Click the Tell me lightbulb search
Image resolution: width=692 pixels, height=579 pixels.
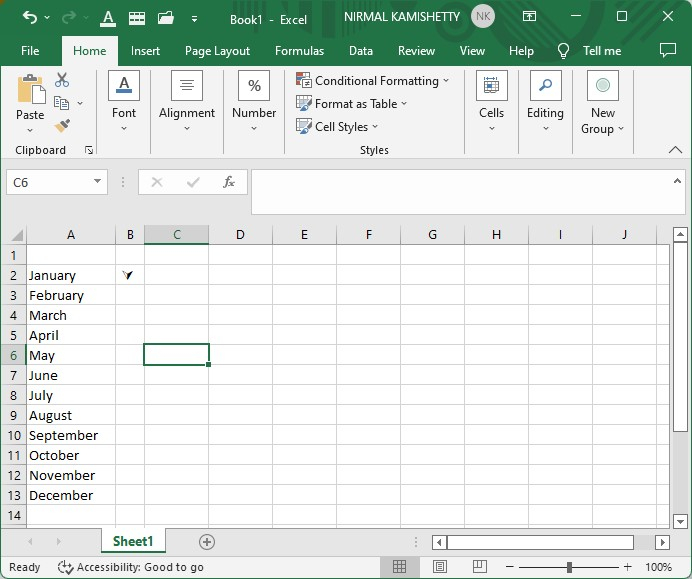point(590,51)
